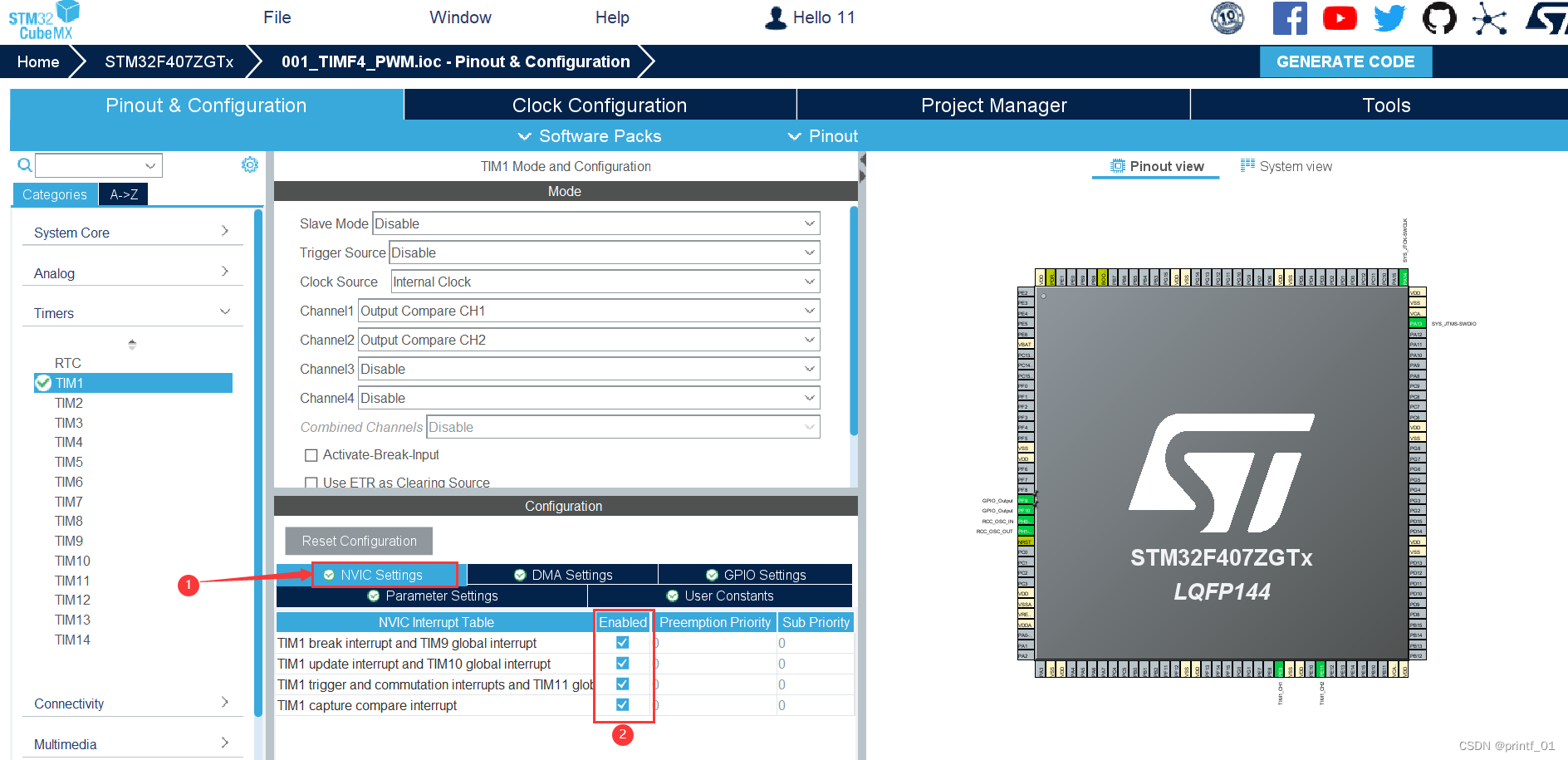Viewport: 1568px width, 760px height.
Task: Click the STM32F407ZGTx chip package view
Action: pyautogui.click(x=1222, y=473)
